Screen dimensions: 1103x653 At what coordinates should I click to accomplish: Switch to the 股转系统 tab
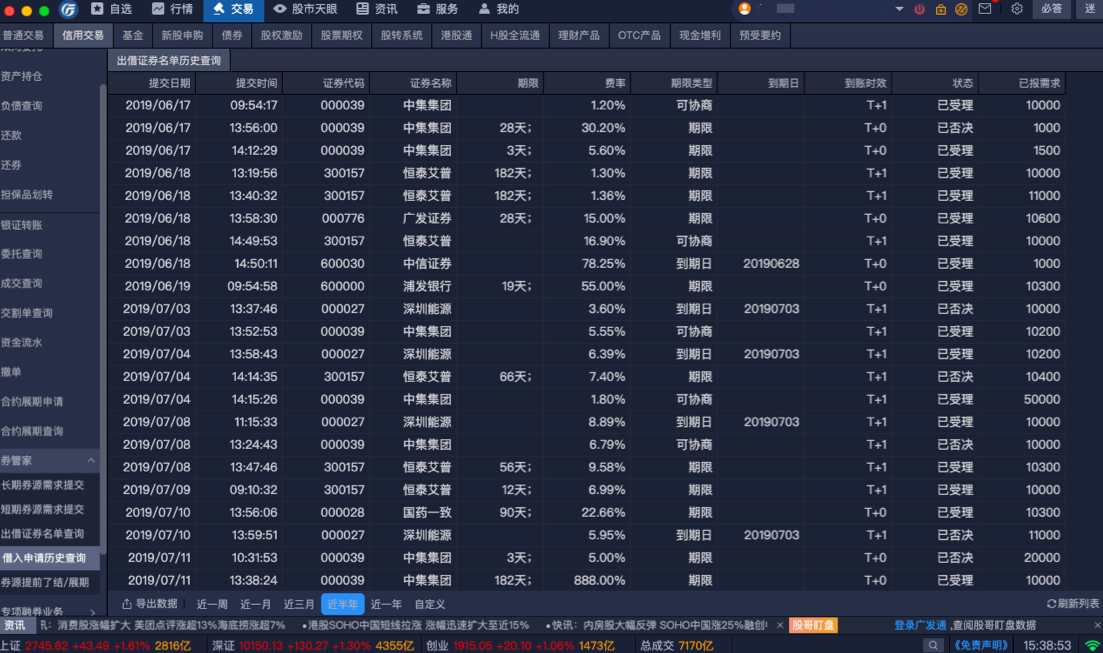(402, 35)
